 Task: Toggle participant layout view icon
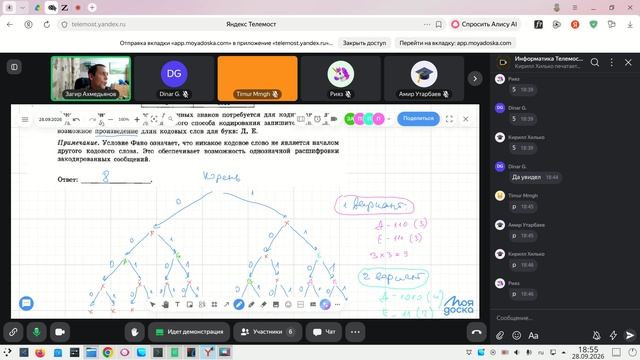14,67
